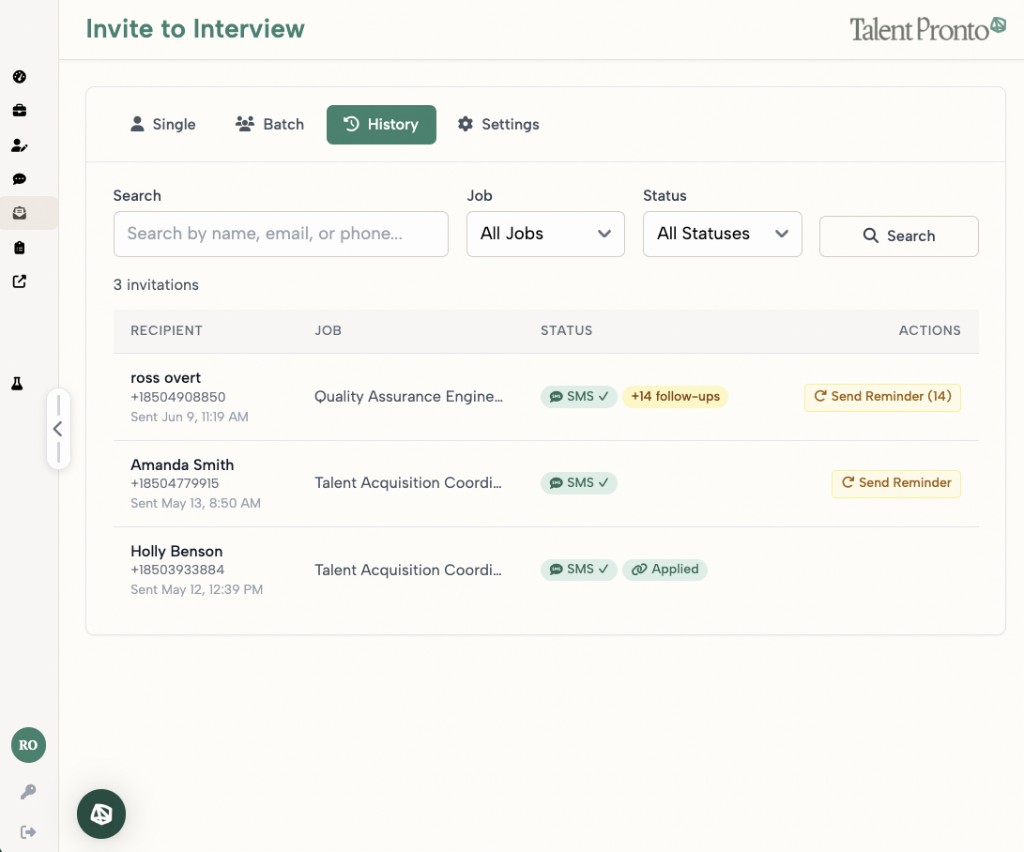This screenshot has height=852, width=1024.
Task: Click Holly Benson's Talent Acquisition Coordi... job
Action: tap(408, 570)
